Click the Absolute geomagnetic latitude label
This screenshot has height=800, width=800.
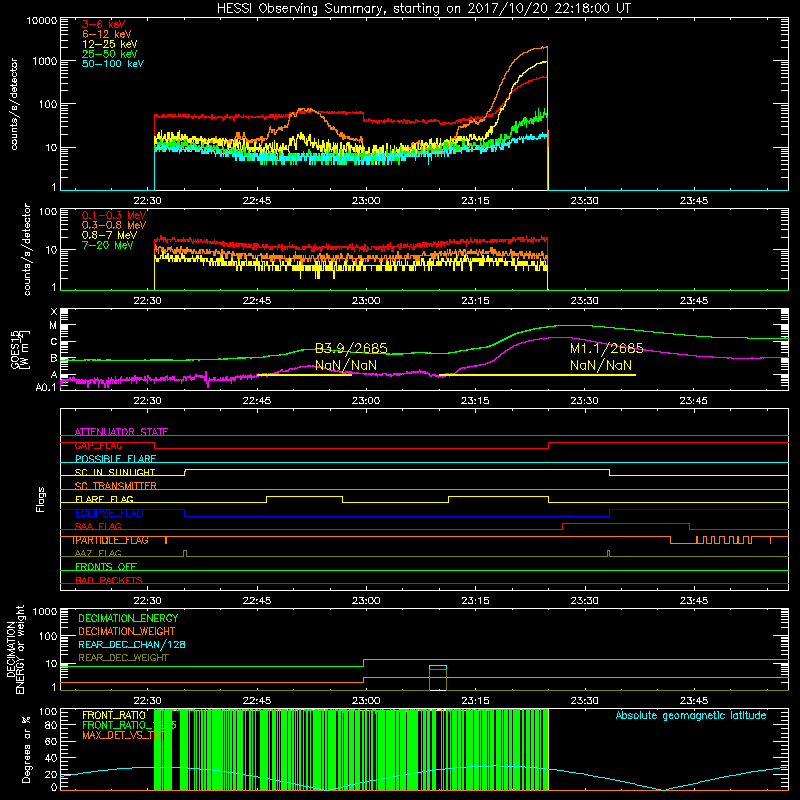(x=691, y=715)
